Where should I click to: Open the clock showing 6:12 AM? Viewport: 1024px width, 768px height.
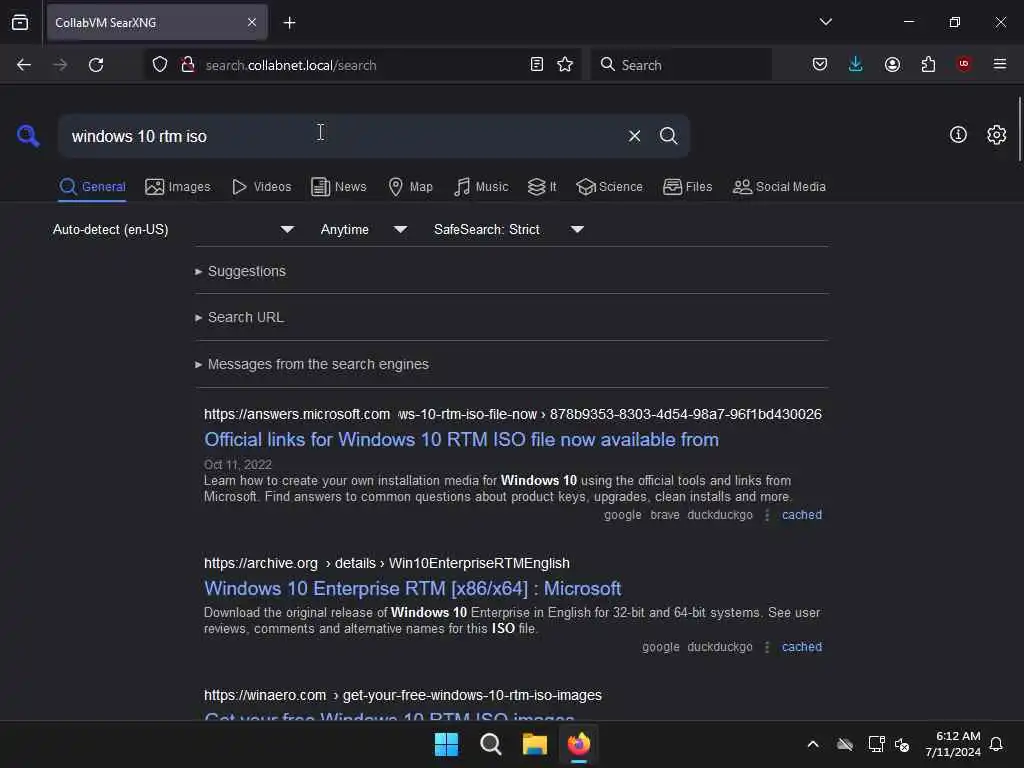(953, 744)
